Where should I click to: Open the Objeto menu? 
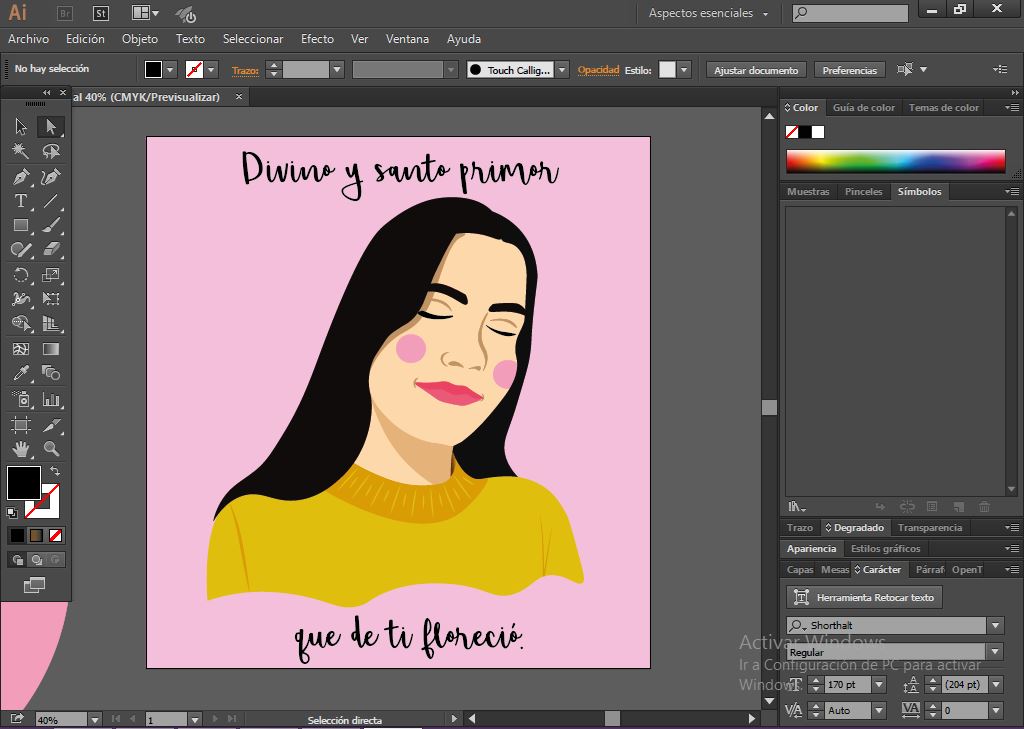(140, 39)
